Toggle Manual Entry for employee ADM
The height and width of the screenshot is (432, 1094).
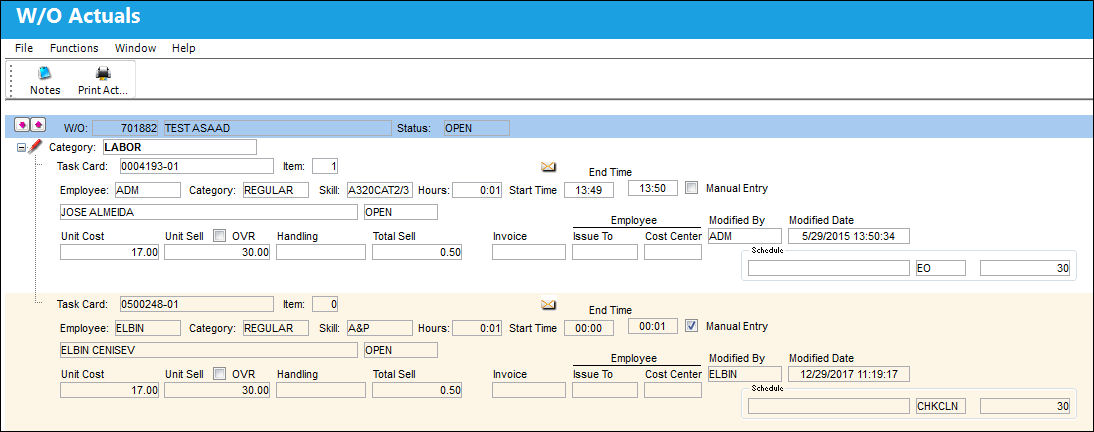691,188
